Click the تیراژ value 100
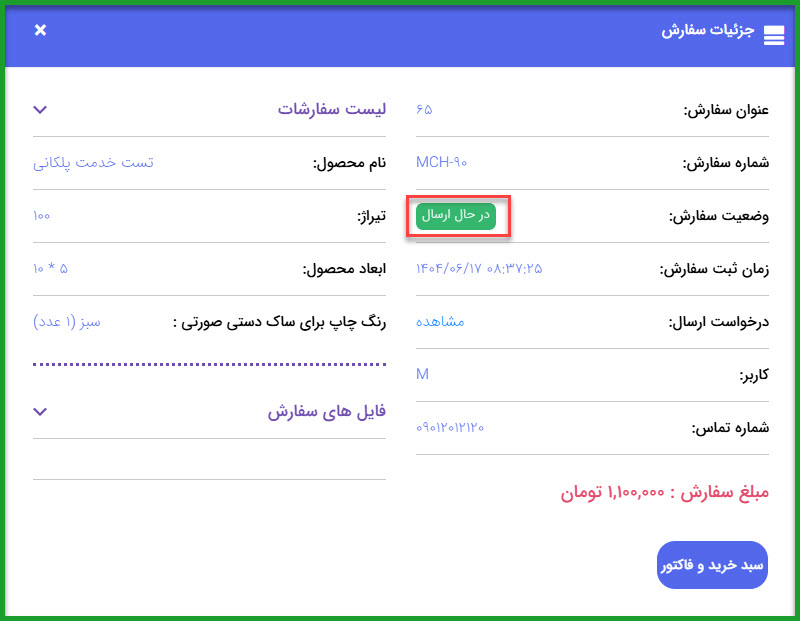 coord(41,215)
